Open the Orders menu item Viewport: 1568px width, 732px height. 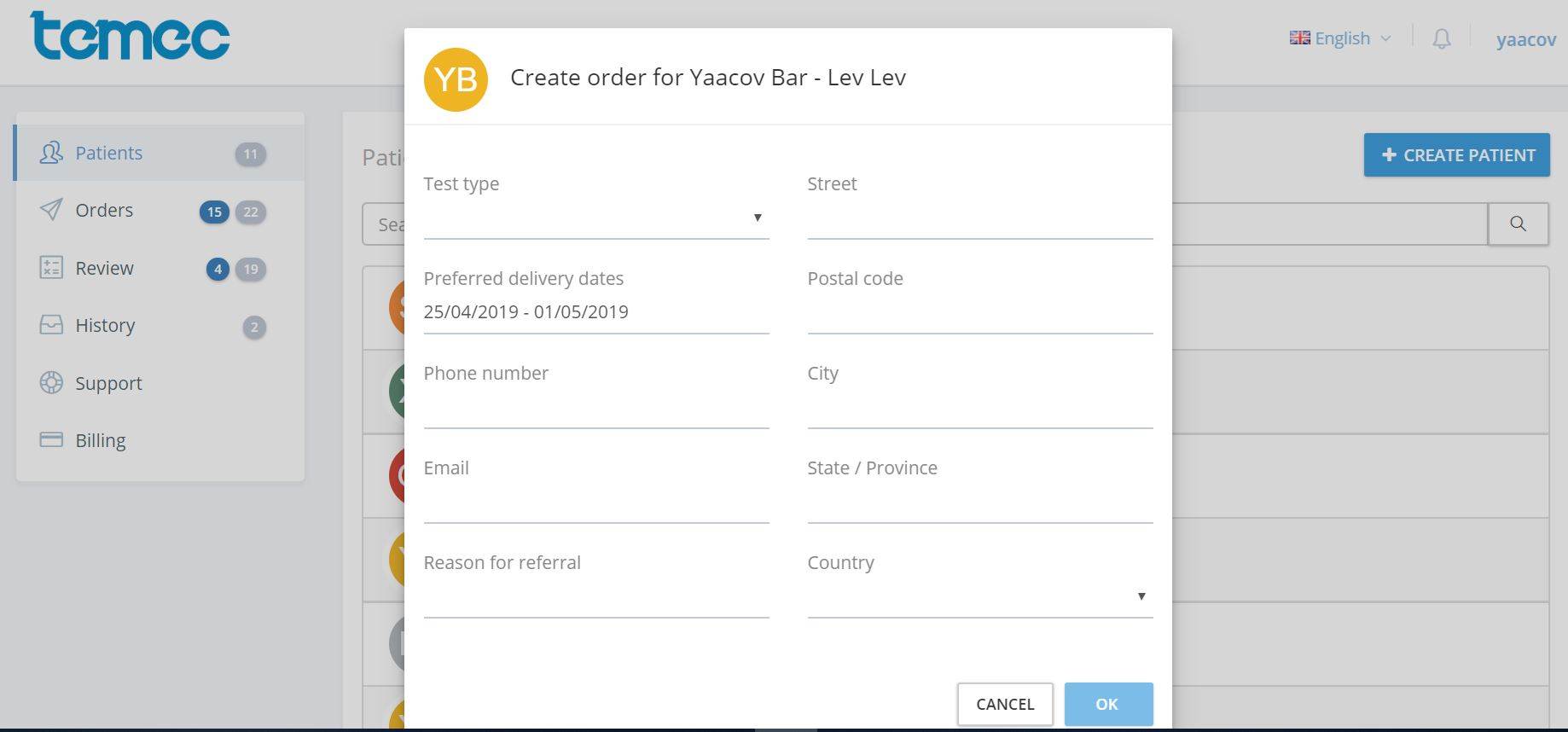coord(104,210)
